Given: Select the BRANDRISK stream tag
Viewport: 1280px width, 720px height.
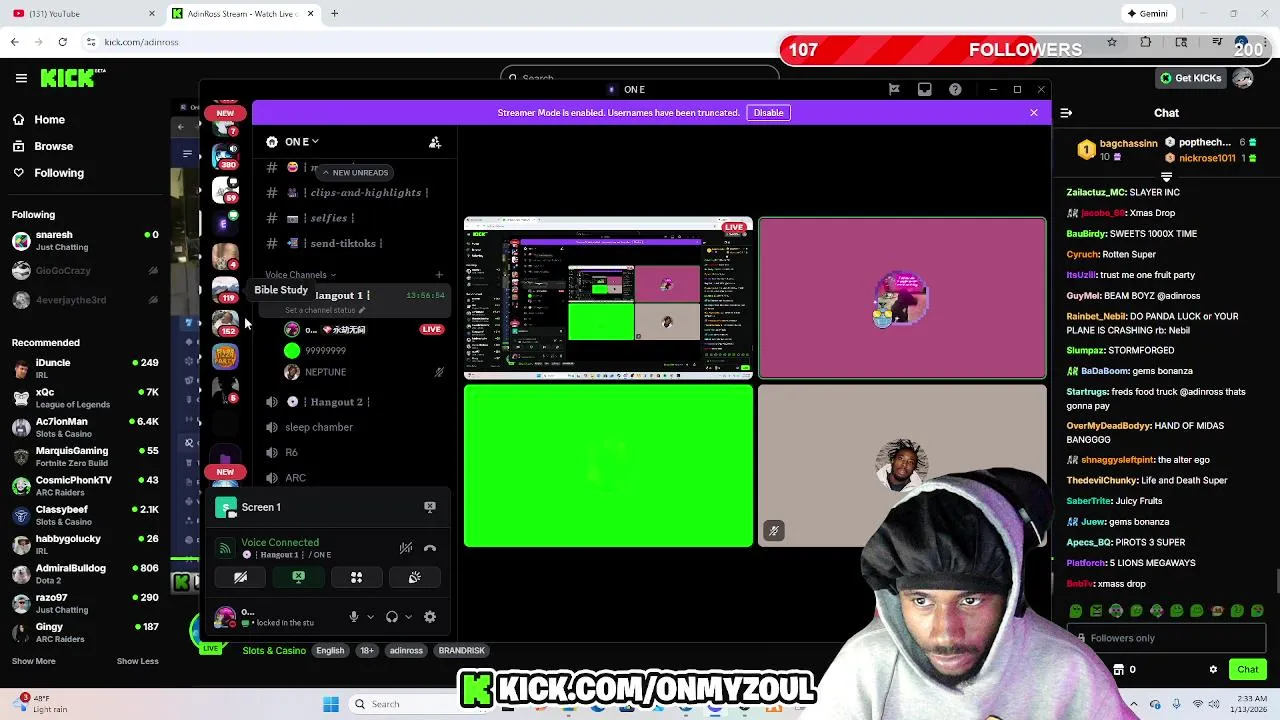Looking at the screenshot, I should click(x=461, y=651).
